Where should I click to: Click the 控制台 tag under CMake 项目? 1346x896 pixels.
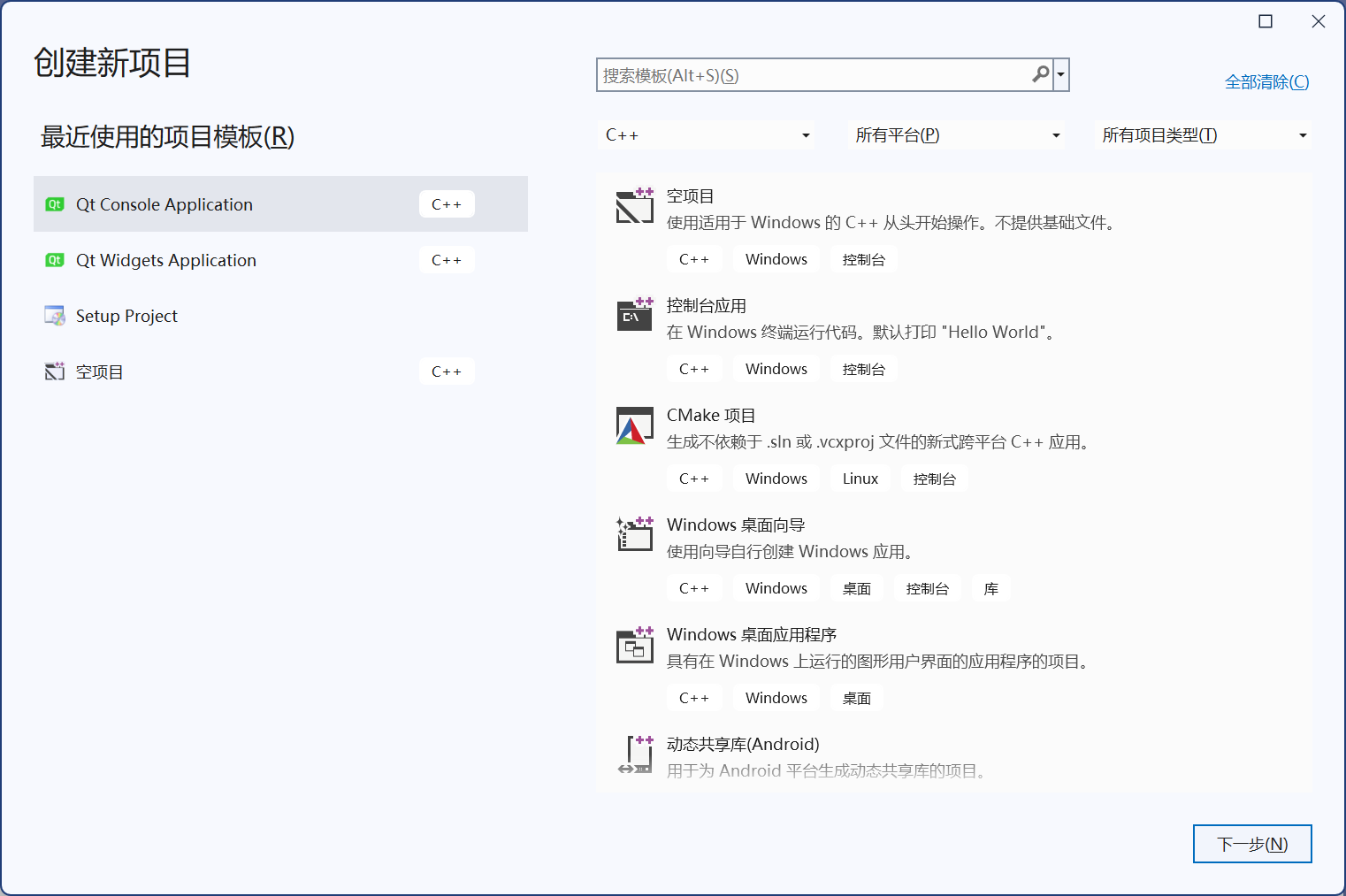[x=935, y=479]
